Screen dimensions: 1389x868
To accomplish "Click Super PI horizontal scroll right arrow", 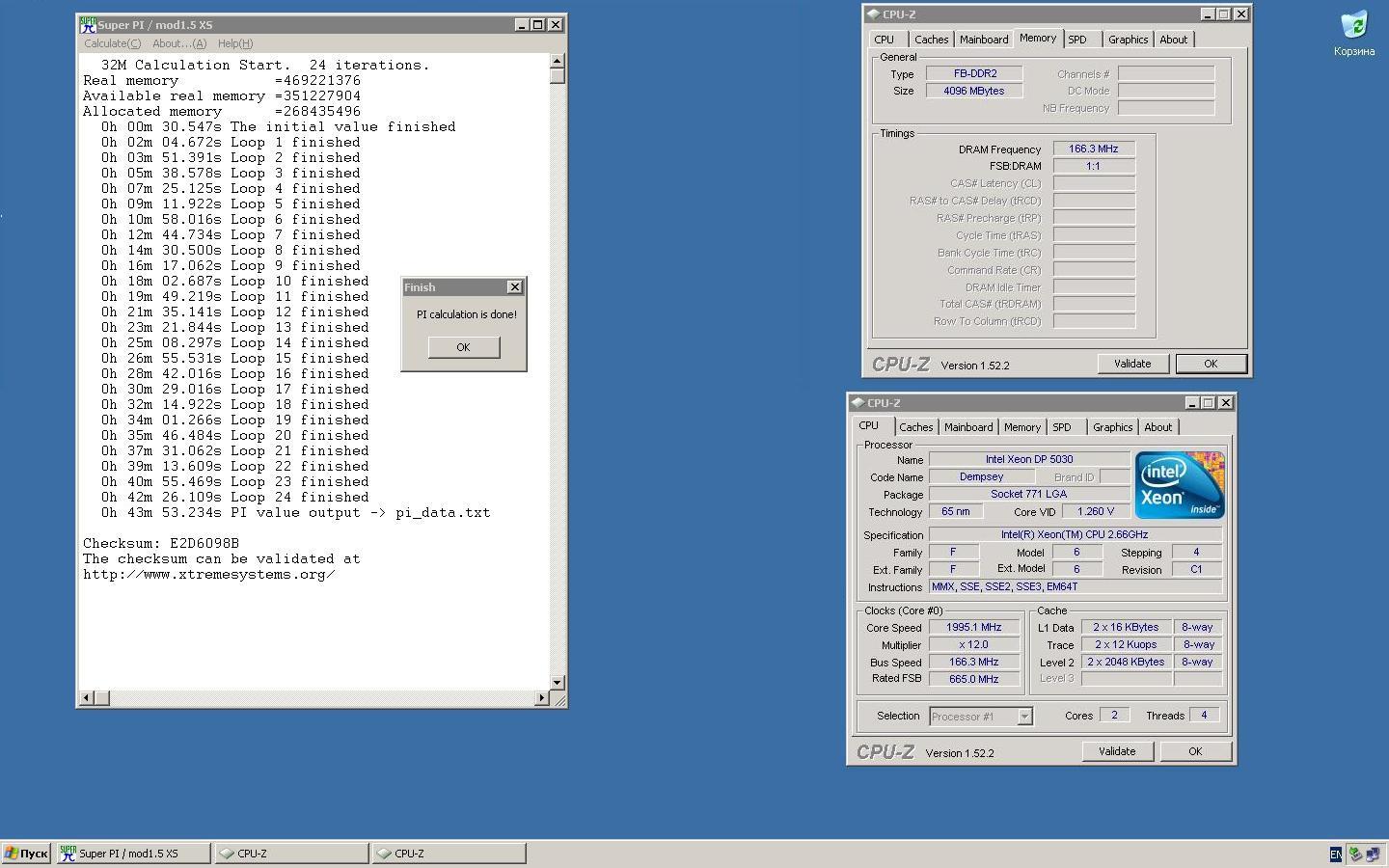I will 541,697.
